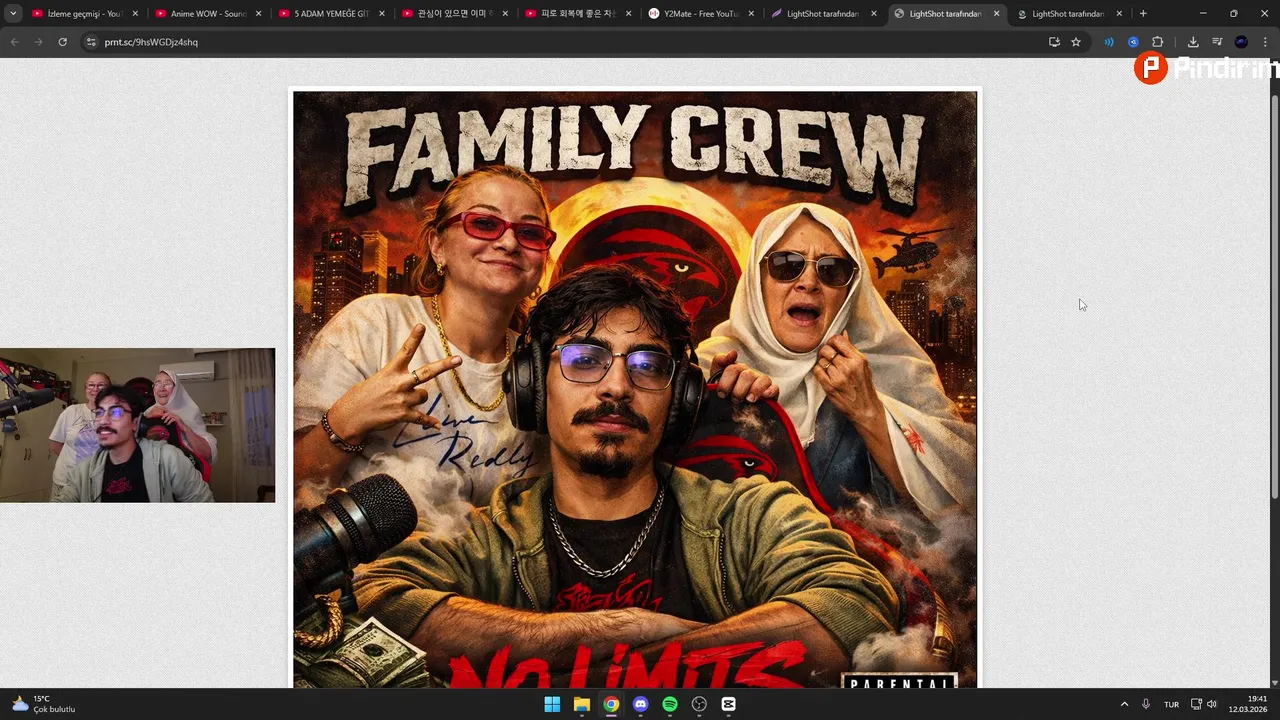Open Google Chrome from the taskbar
Image resolution: width=1280 pixels, height=720 pixels.
pyautogui.click(x=611, y=704)
